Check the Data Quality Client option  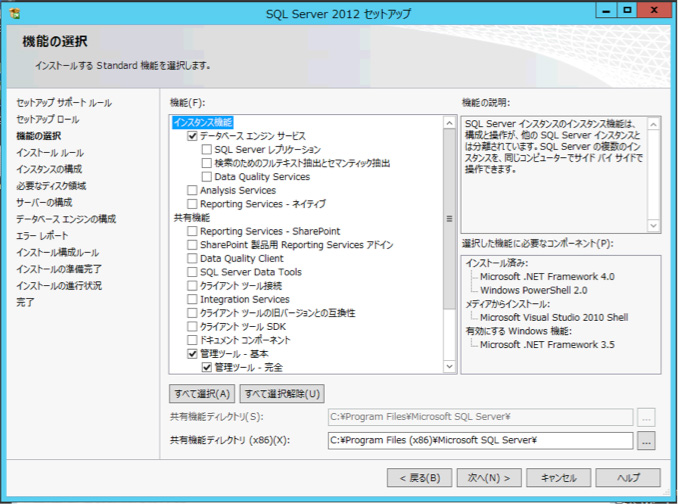point(192,258)
